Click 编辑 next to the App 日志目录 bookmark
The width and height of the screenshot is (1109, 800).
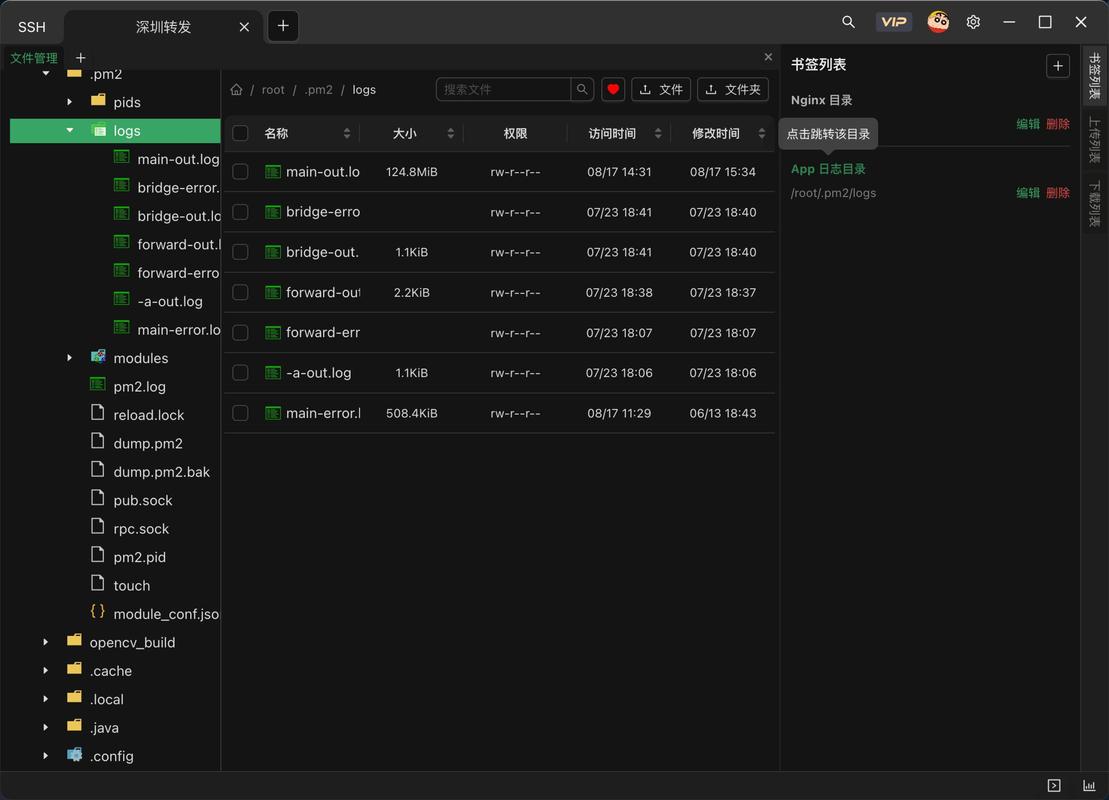tap(1027, 192)
